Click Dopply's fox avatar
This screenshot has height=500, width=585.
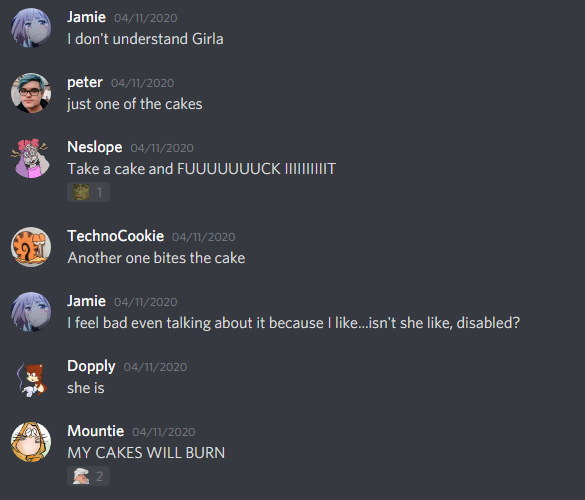[x=31, y=378]
